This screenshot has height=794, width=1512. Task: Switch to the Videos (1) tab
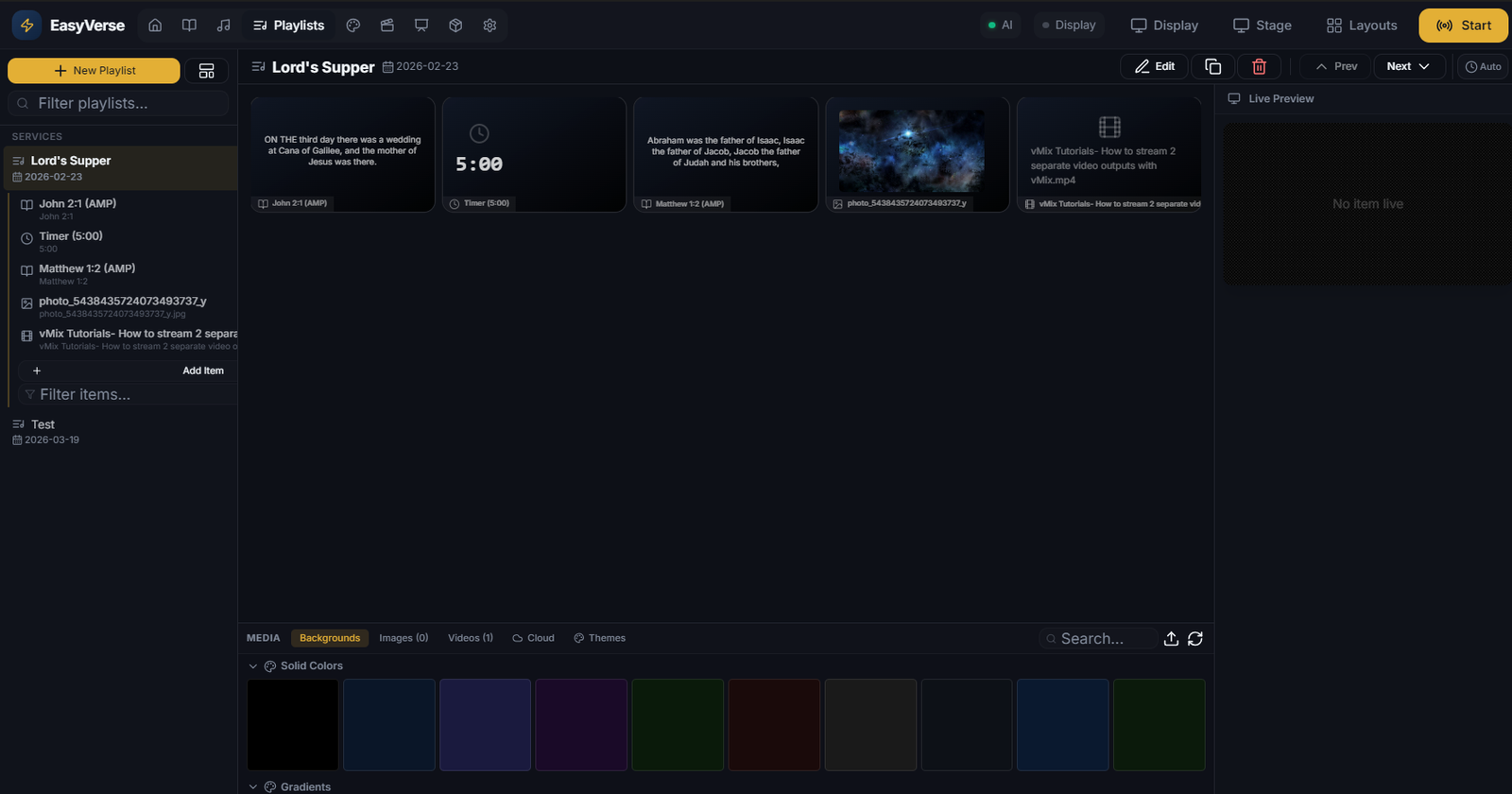[x=471, y=638]
